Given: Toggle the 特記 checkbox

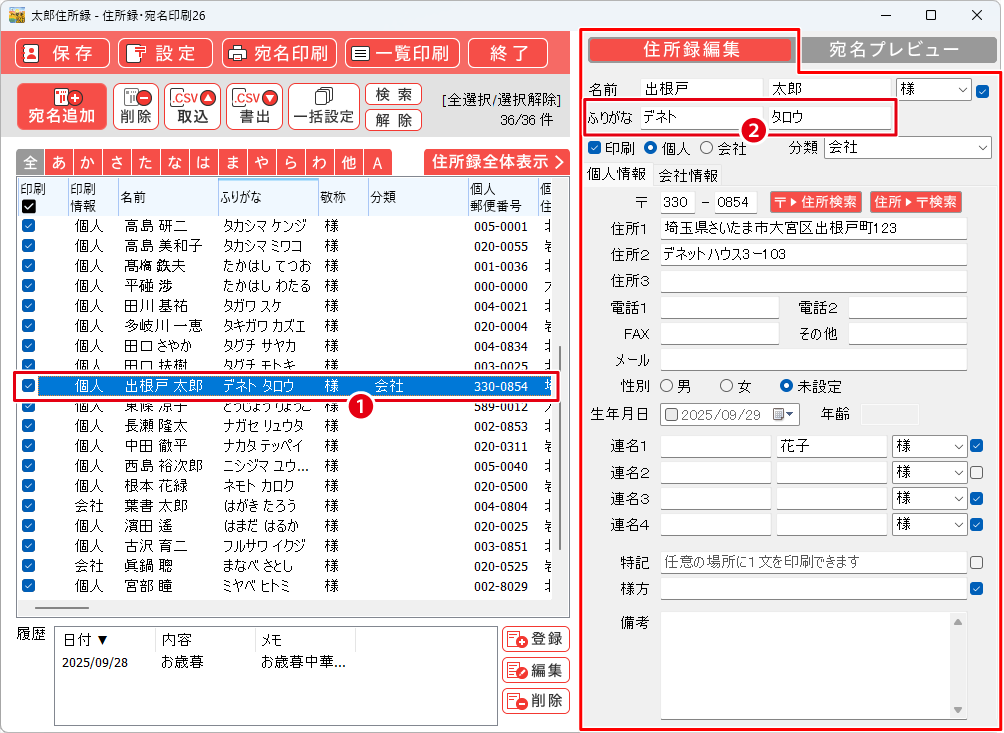Looking at the screenshot, I should pos(976,562).
